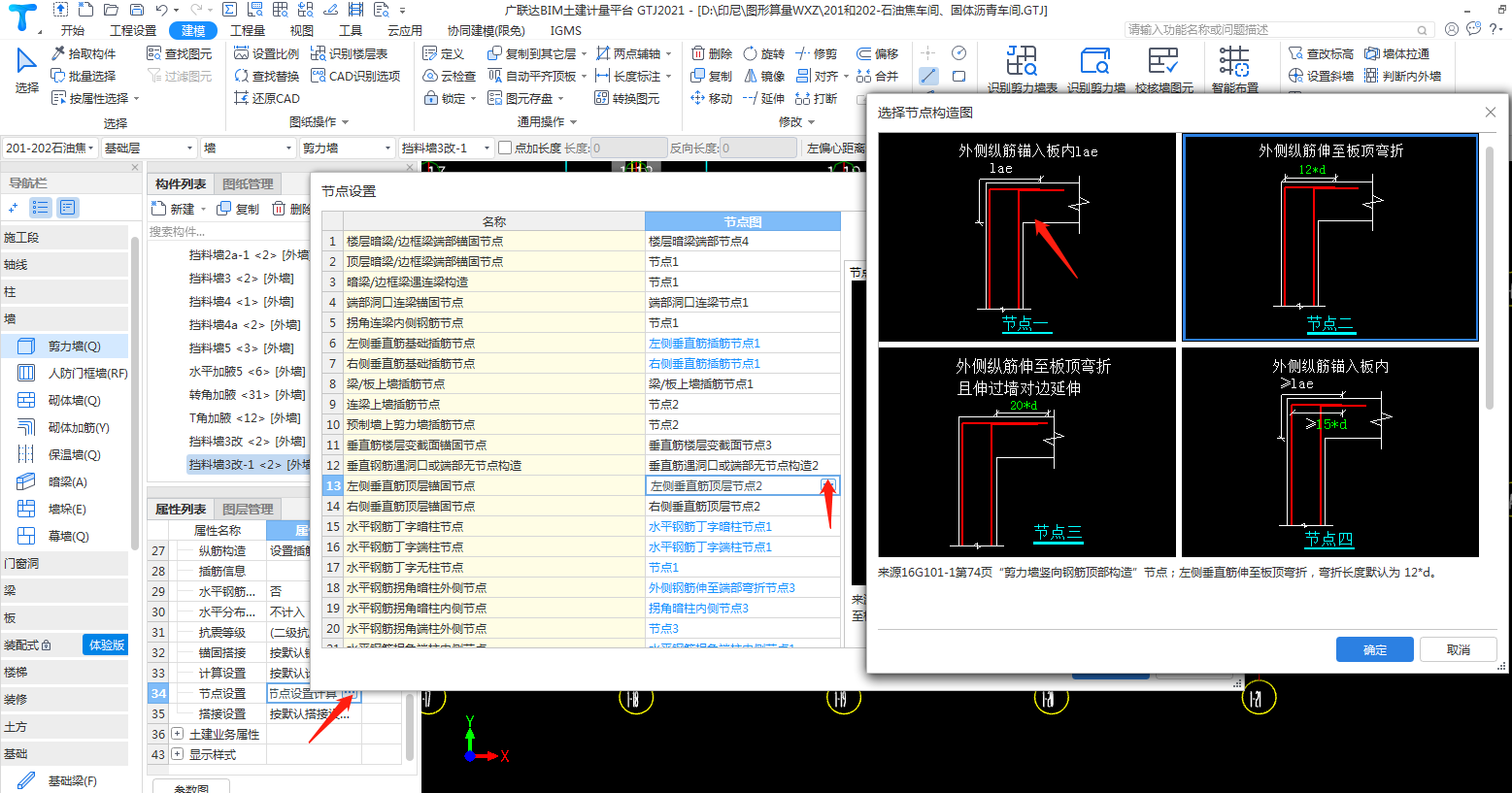The height and width of the screenshot is (793, 1512).
Task: Toggle the rectangle draw mode button in ribbon
Action: (959, 76)
